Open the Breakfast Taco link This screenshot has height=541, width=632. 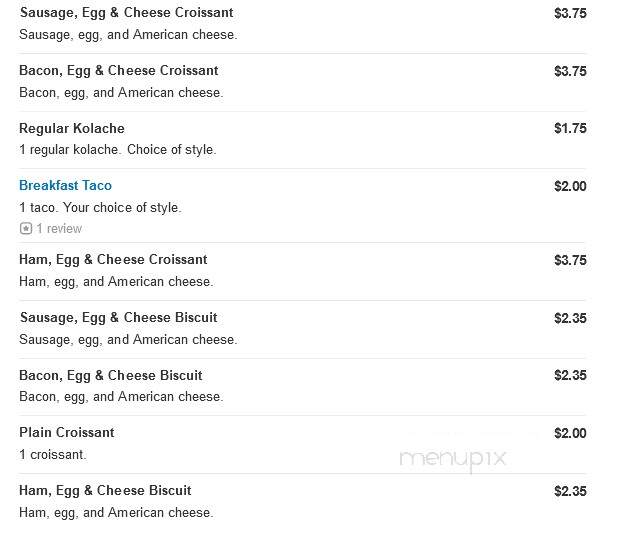[x=65, y=185]
